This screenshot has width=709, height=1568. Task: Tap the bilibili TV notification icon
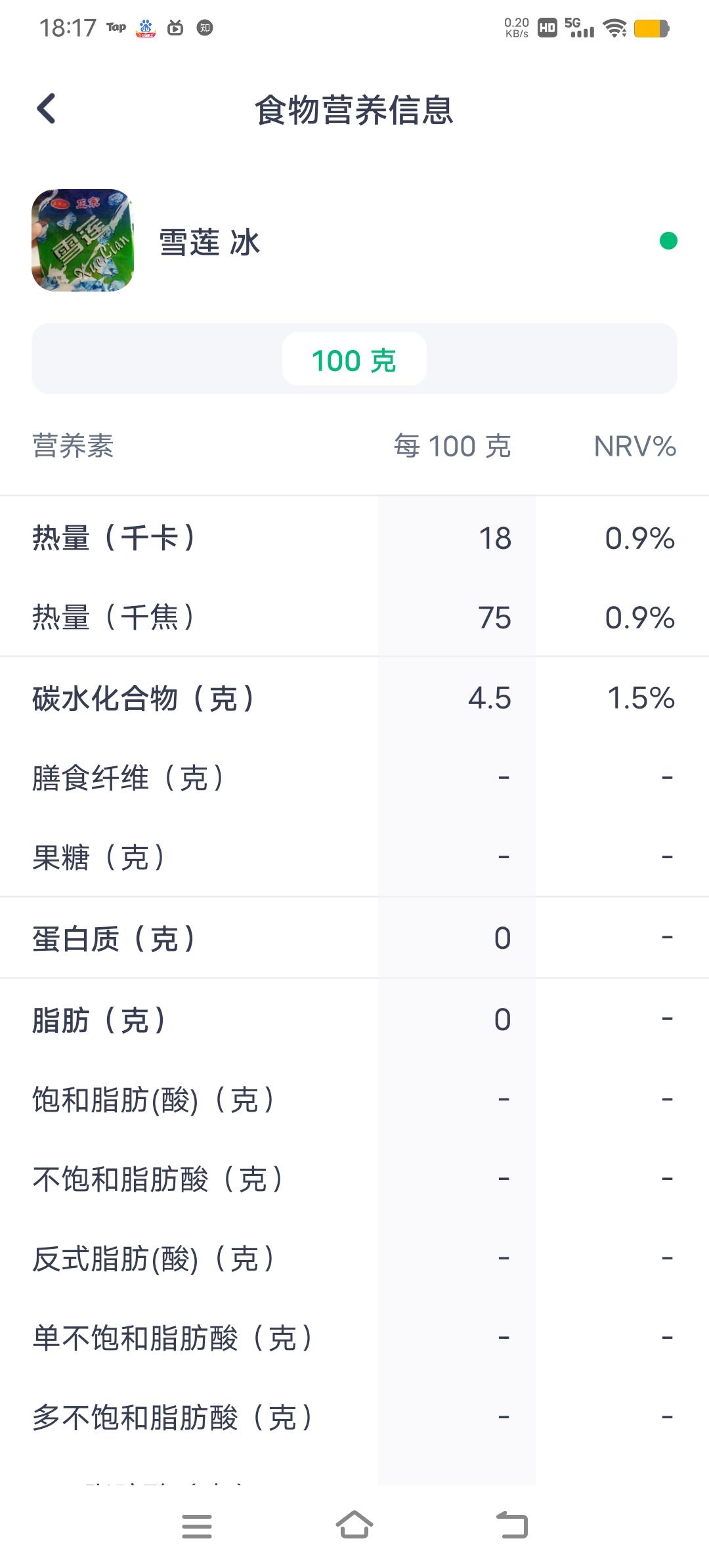[x=175, y=28]
